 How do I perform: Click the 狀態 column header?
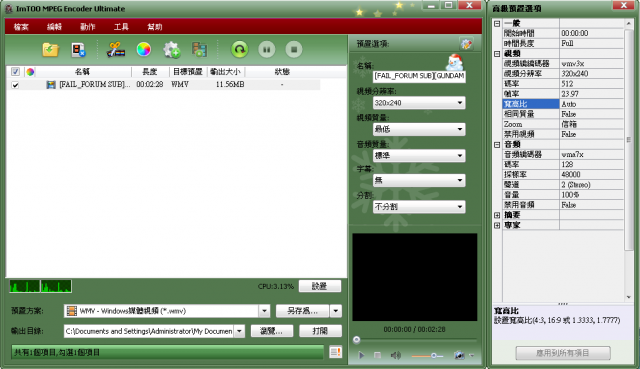point(282,72)
